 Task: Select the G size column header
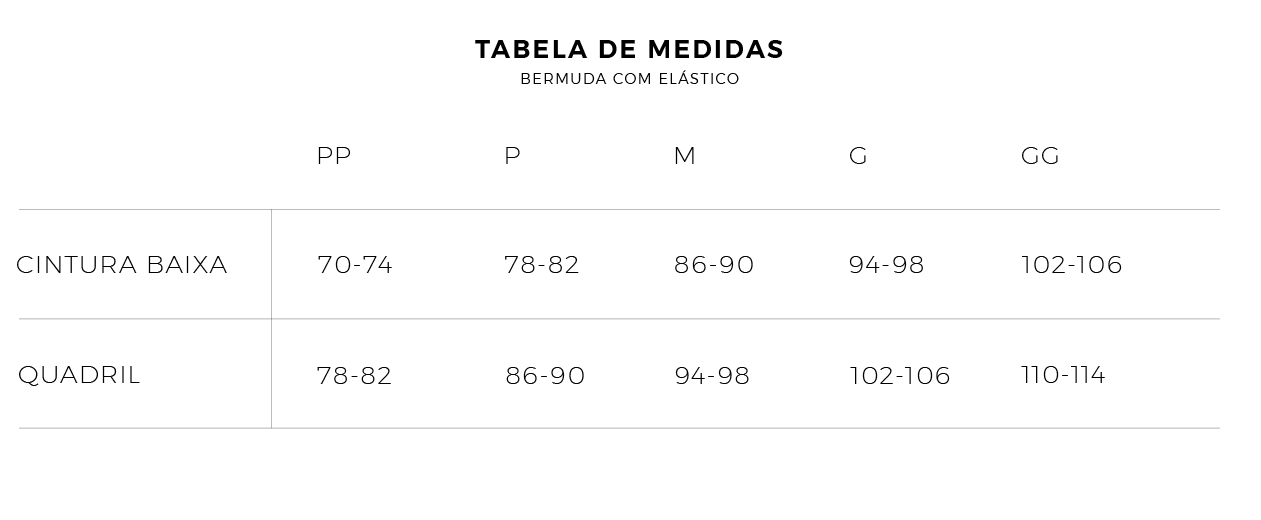(x=858, y=156)
